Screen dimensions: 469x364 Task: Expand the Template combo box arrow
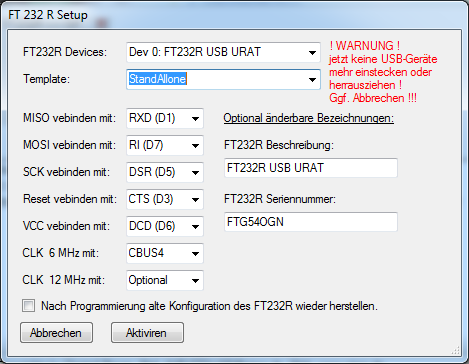[312, 80]
